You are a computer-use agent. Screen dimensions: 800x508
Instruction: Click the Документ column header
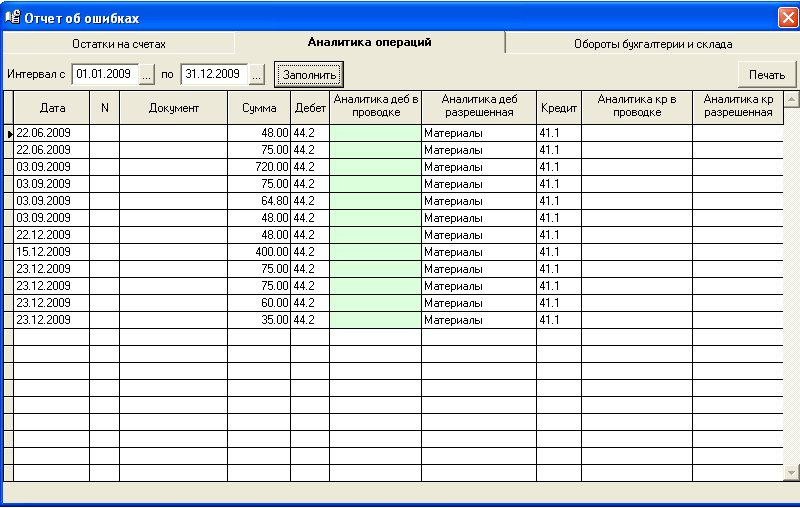pyautogui.click(x=174, y=107)
